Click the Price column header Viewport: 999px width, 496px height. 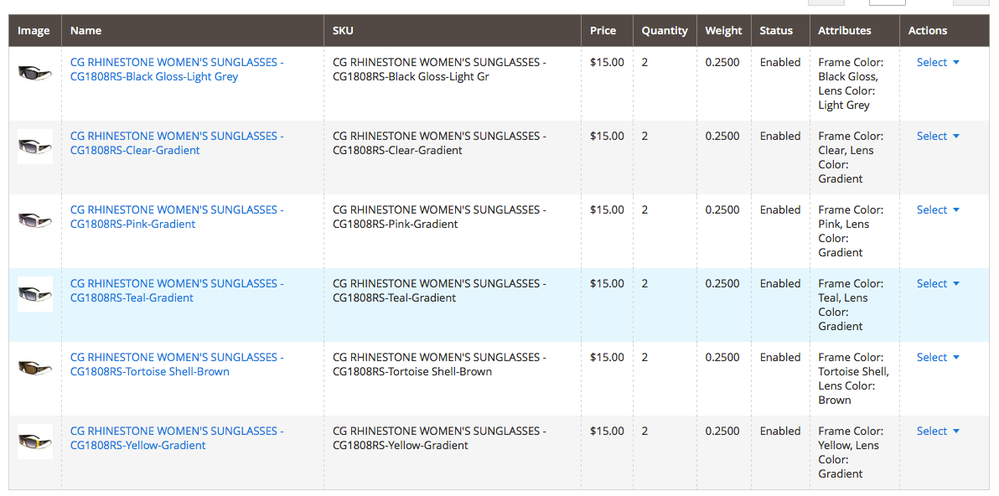coord(603,31)
